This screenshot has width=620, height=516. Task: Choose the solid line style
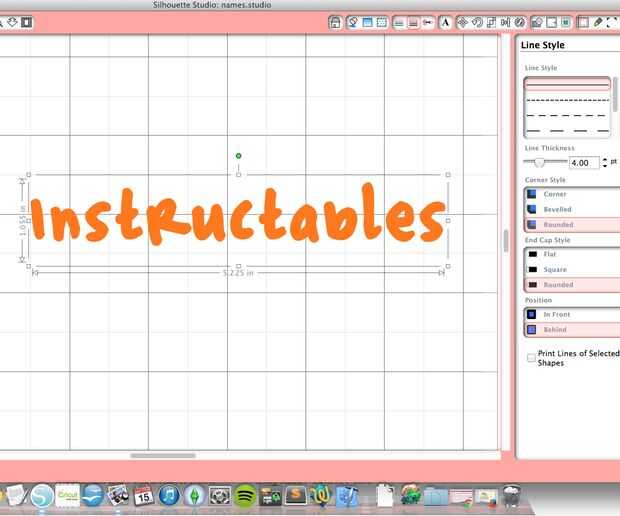(x=567, y=85)
